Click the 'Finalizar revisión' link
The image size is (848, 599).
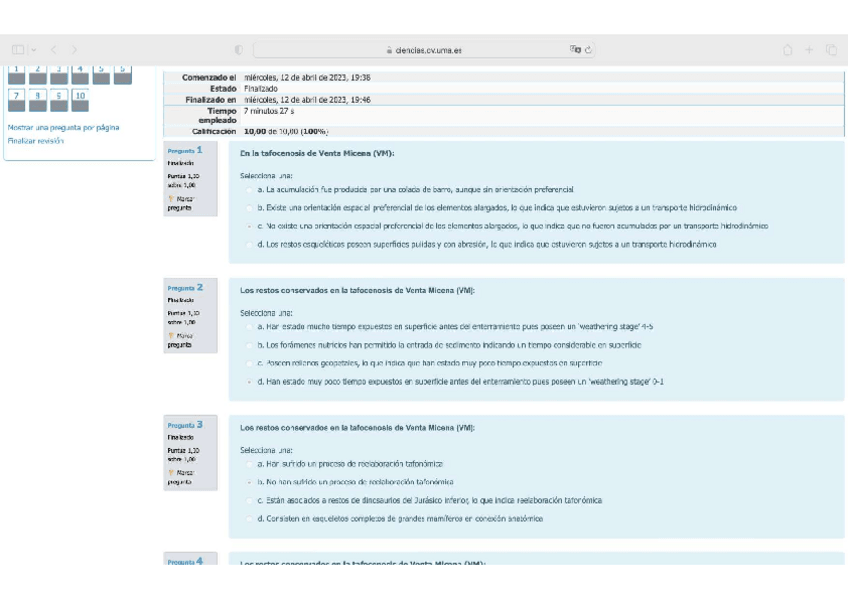[36, 141]
